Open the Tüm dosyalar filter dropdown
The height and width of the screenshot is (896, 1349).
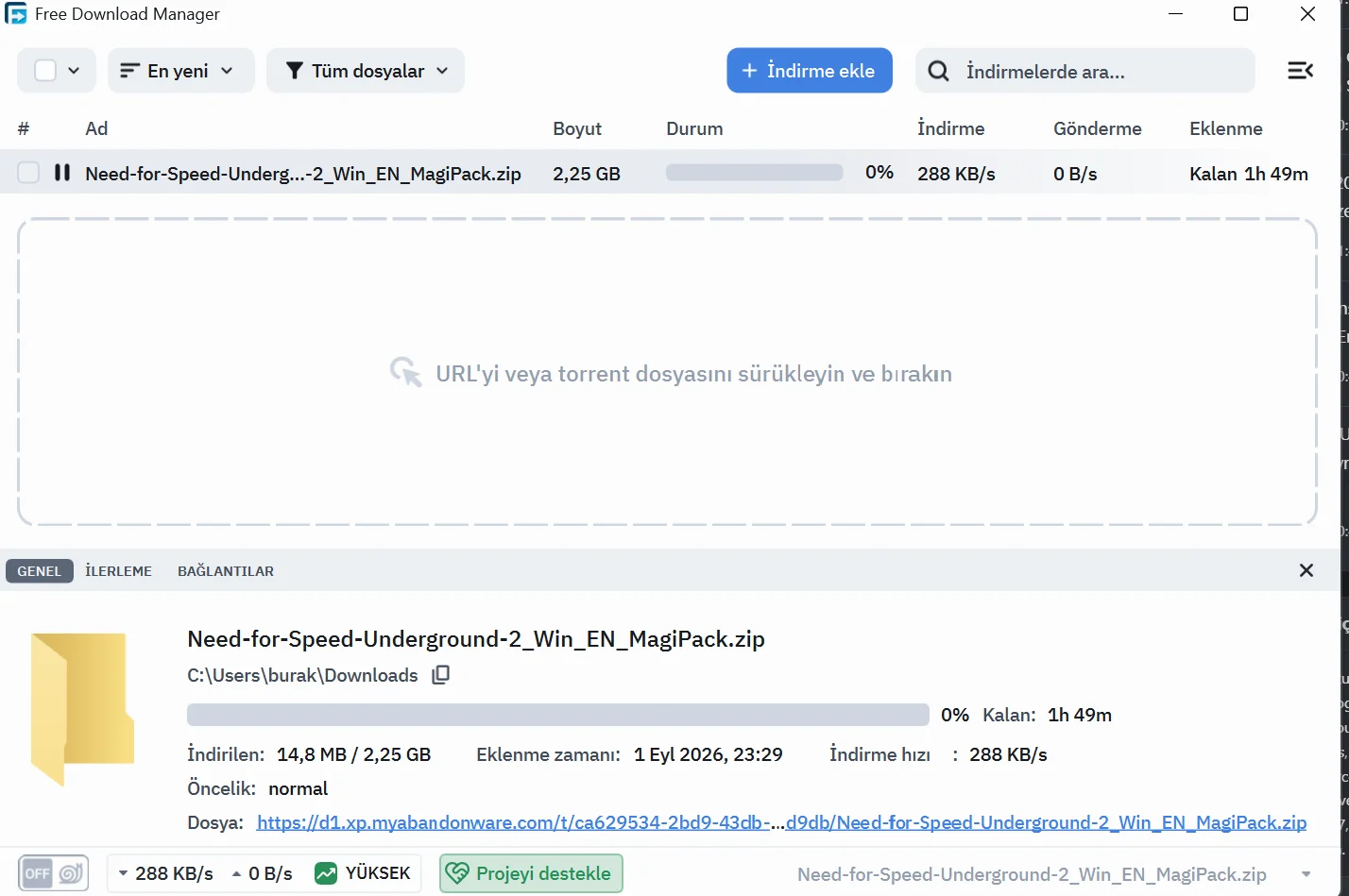366,71
